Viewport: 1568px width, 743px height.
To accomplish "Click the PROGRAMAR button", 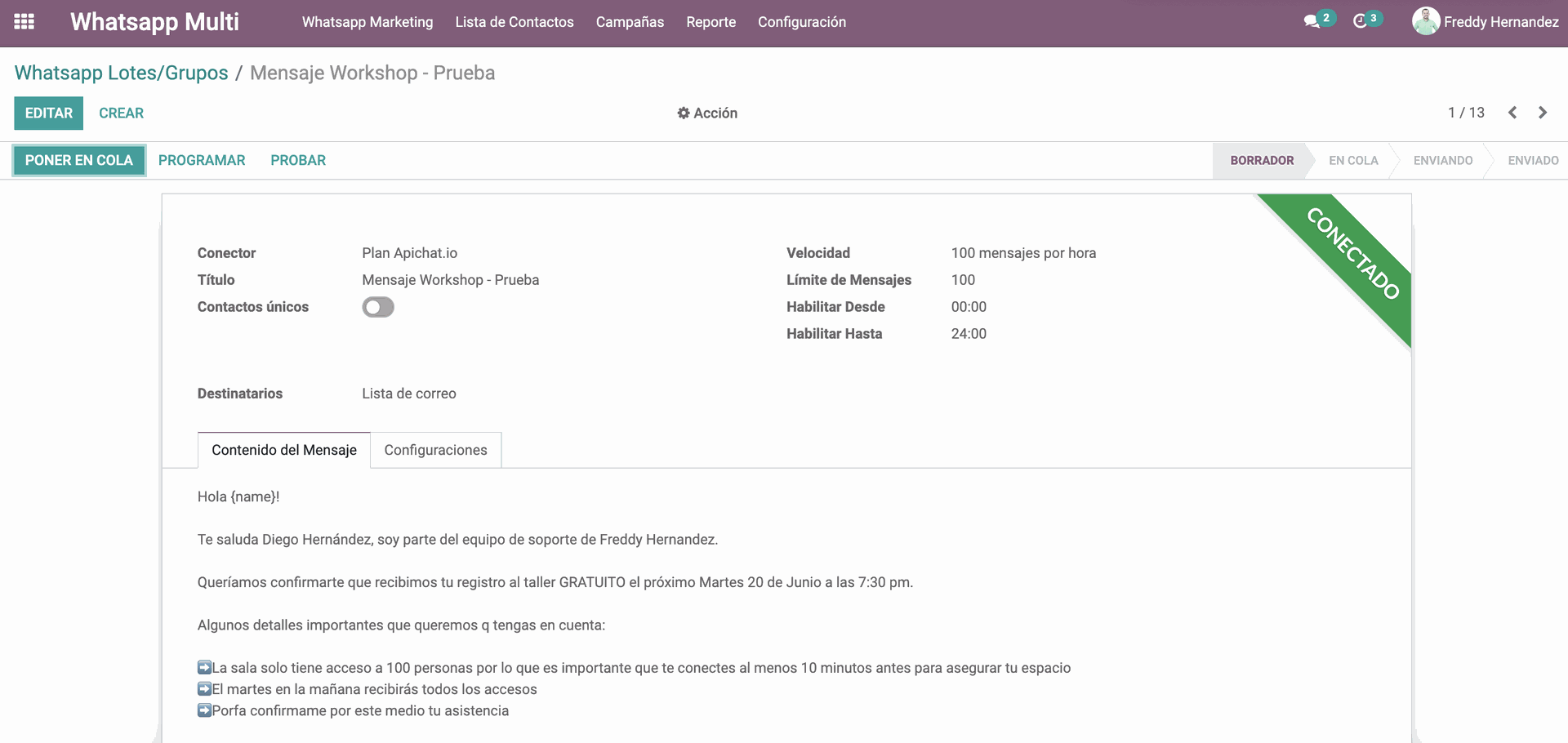I will (202, 160).
